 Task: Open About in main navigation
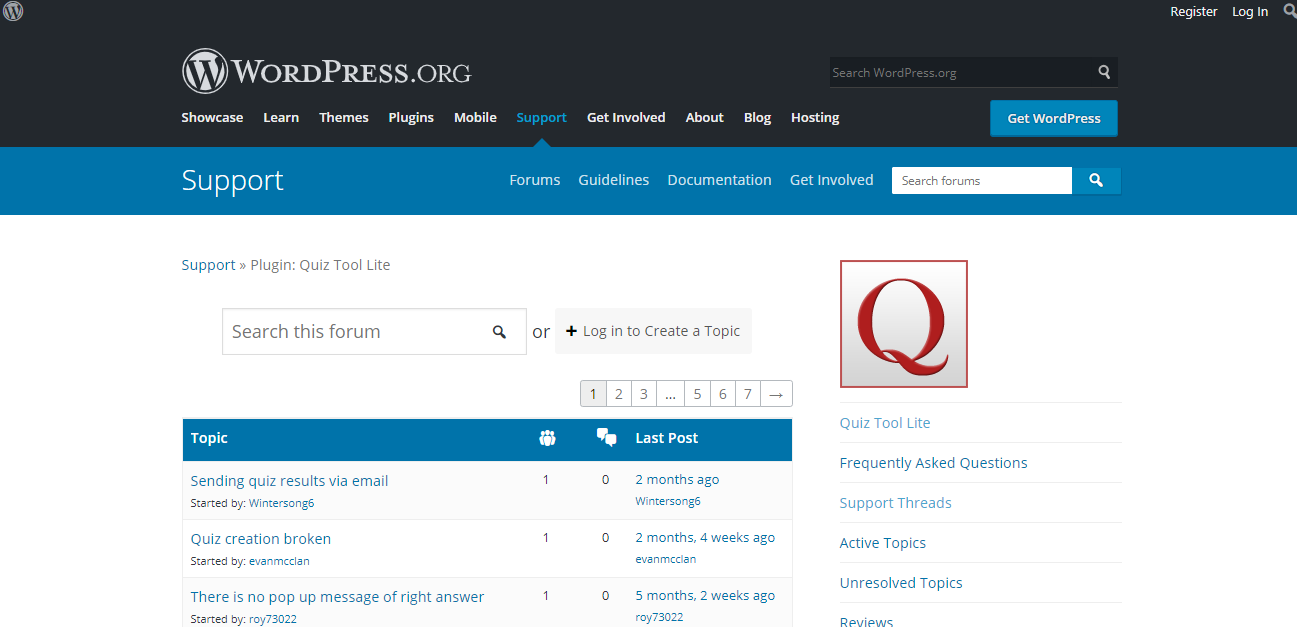[705, 118]
